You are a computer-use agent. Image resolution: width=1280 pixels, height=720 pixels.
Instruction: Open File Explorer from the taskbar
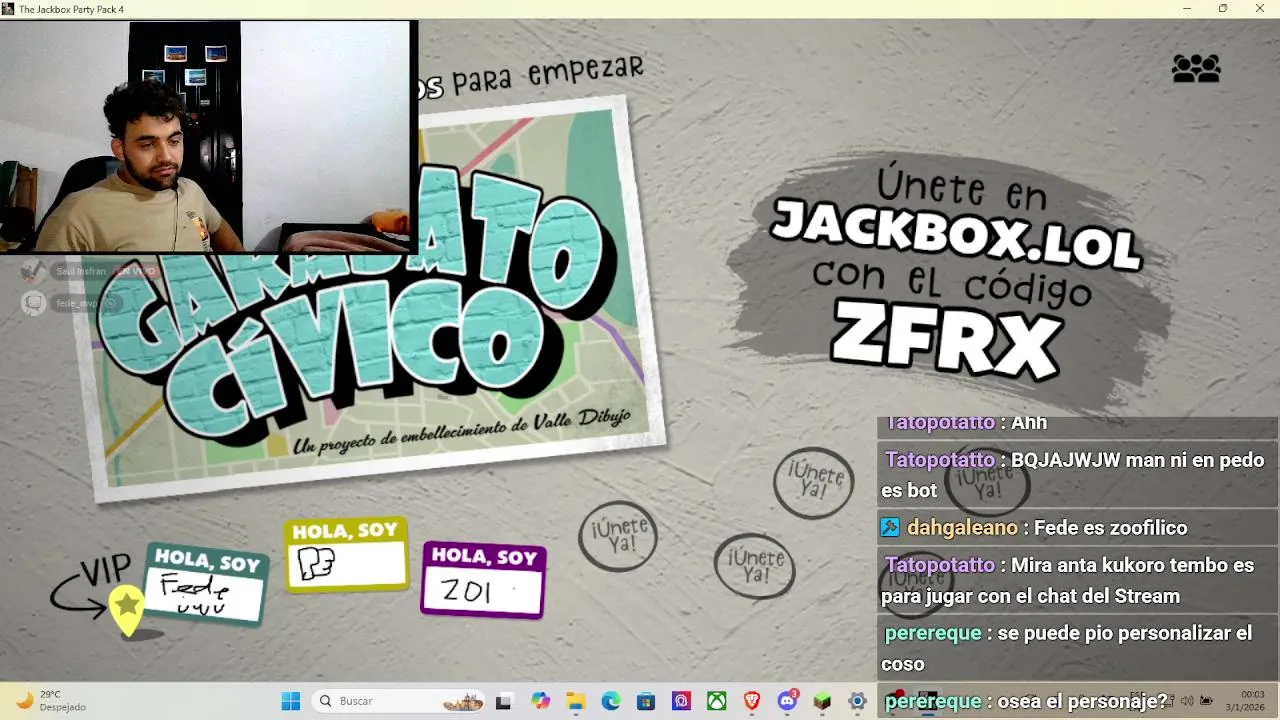[x=576, y=701]
